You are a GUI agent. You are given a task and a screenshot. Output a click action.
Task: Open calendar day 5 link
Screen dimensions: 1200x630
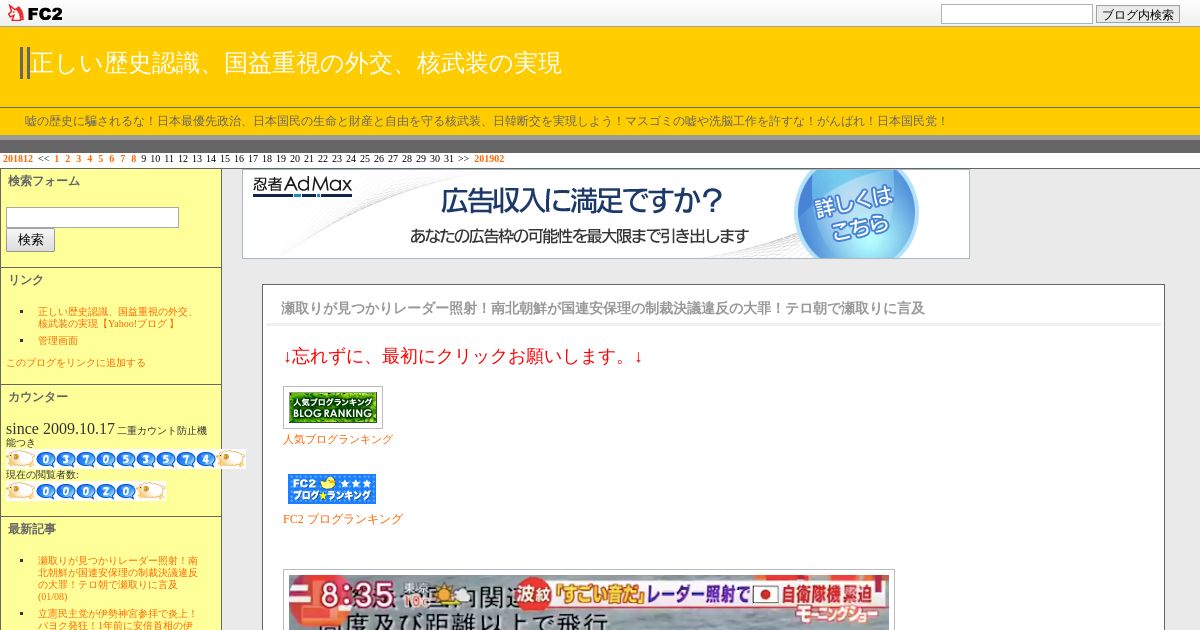(x=100, y=159)
